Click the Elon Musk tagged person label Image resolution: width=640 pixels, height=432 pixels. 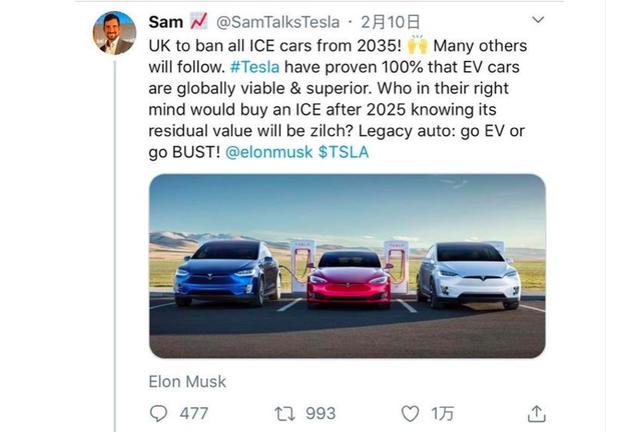pos(187,380)
